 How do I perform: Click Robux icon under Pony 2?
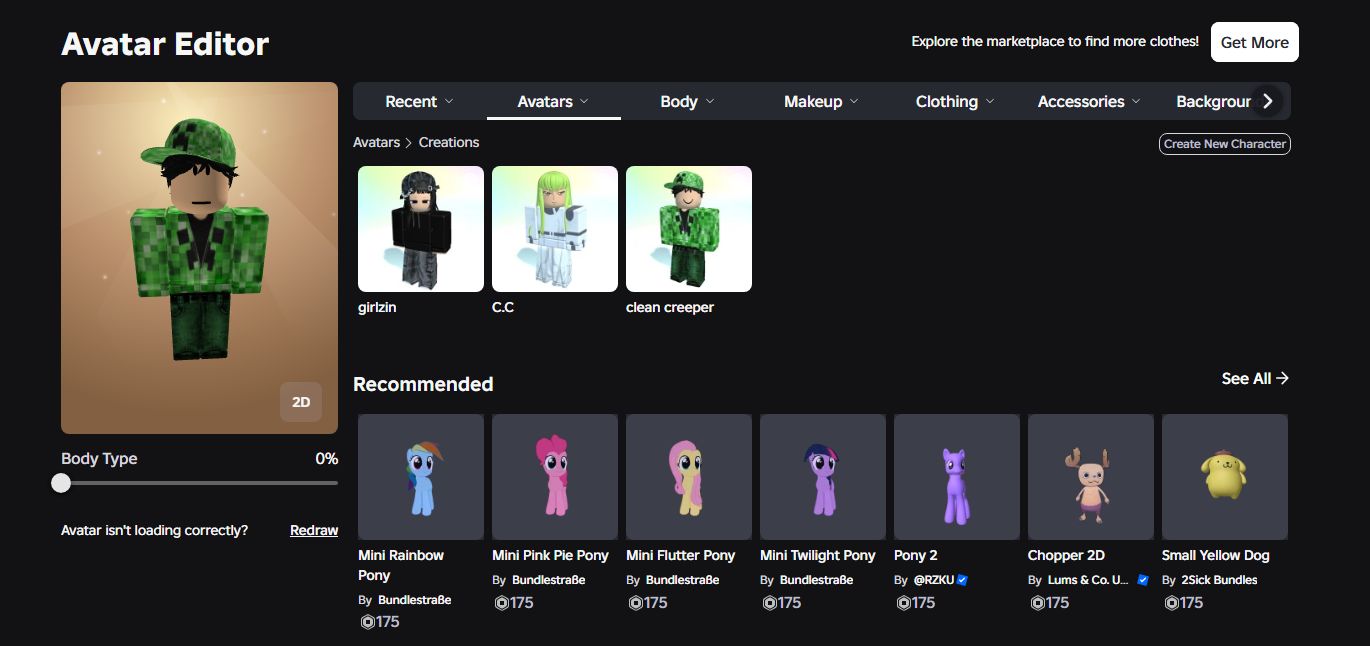click(x=903, y=603)
